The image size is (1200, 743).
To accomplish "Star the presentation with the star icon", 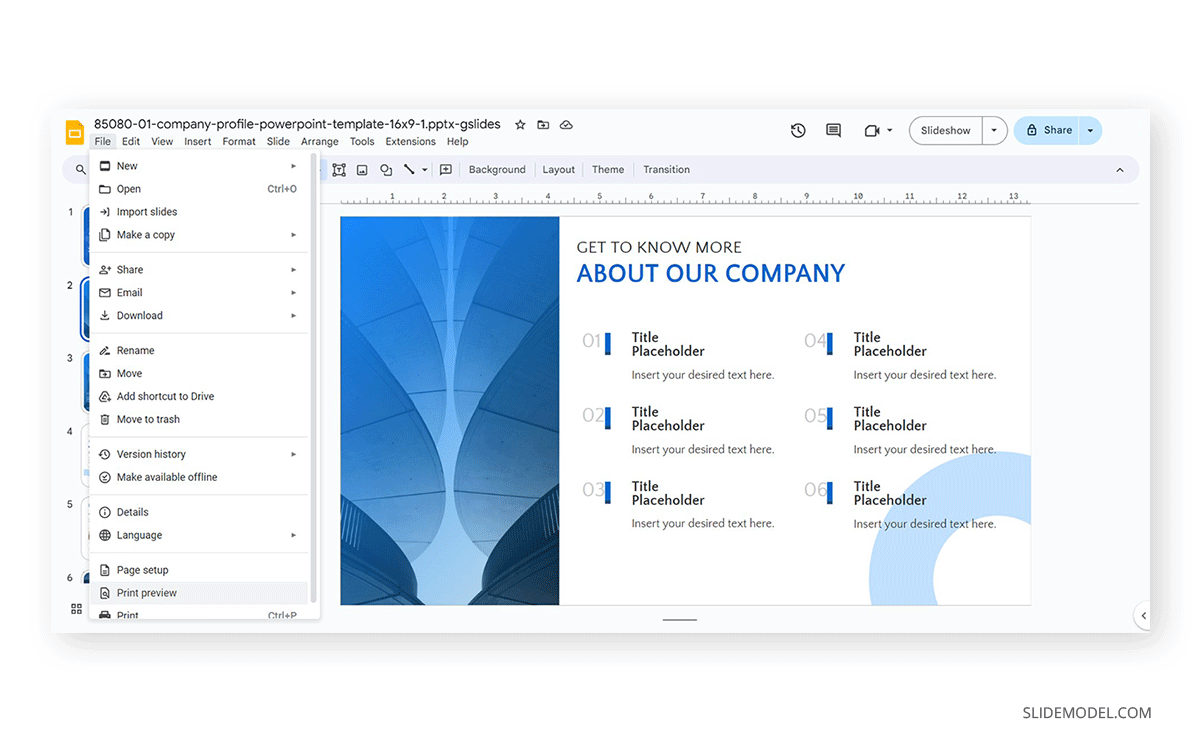I will (x=520, y=125).
